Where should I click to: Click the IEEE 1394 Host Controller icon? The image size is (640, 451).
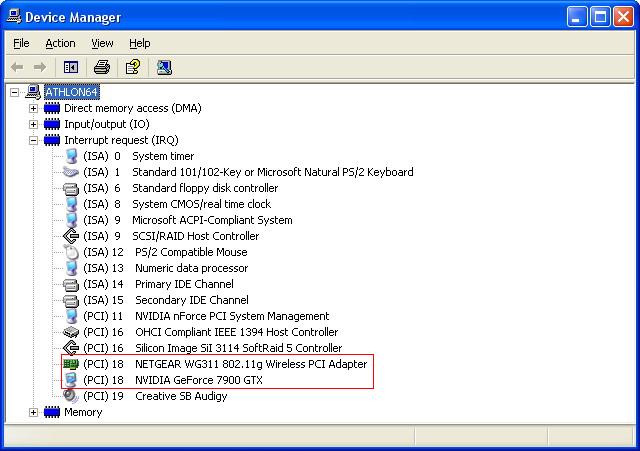tap(71, 332)
